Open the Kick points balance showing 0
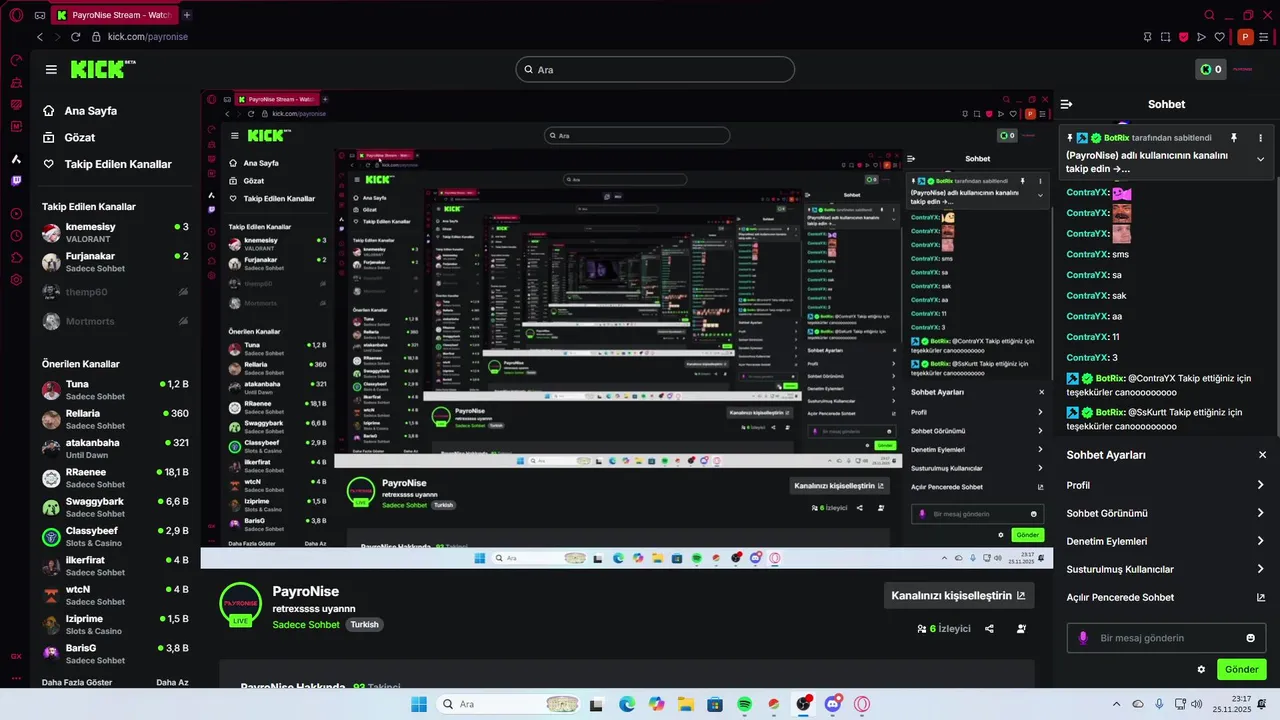Screen dimensions: 1280x720 click(1211, 69)
